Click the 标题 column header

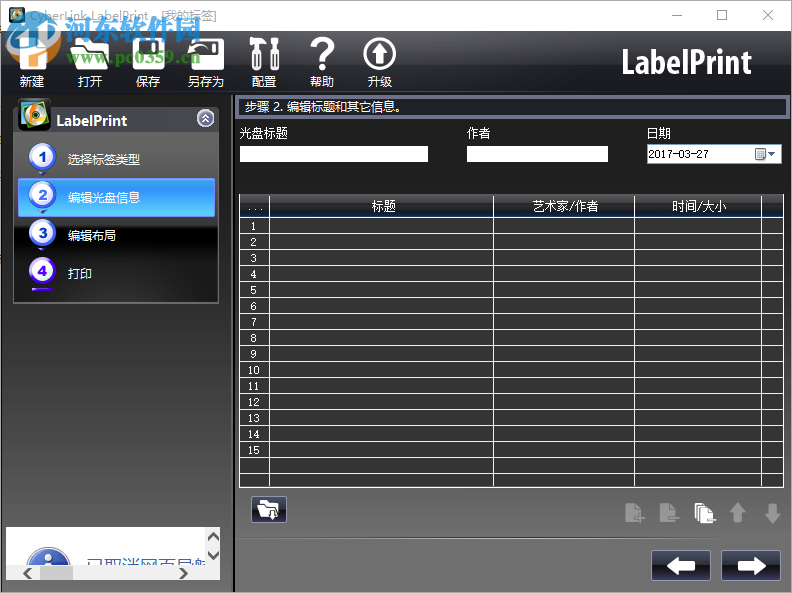click(x=382, y=206)
